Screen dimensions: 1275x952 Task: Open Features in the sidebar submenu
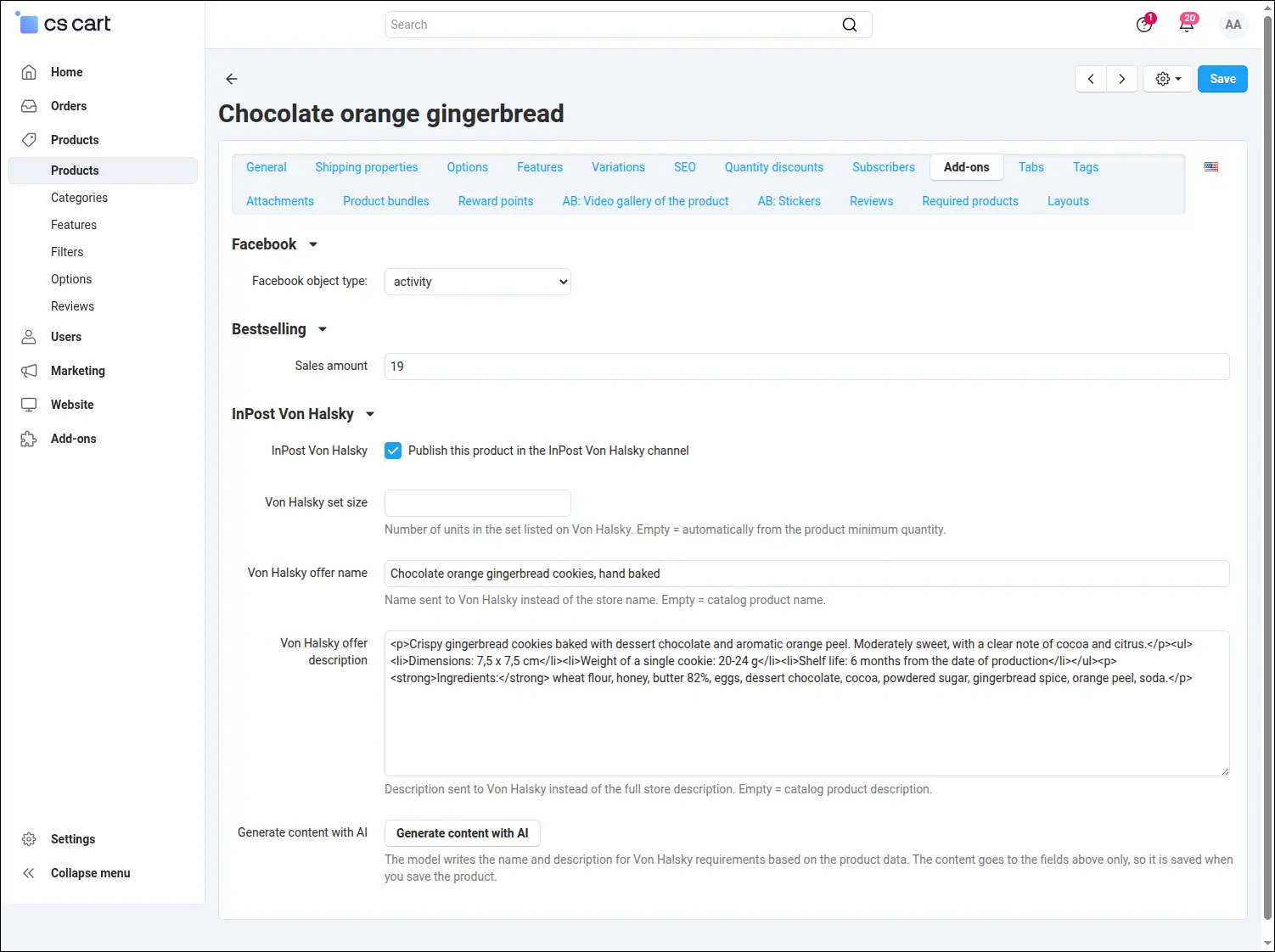tap(74, 225)
